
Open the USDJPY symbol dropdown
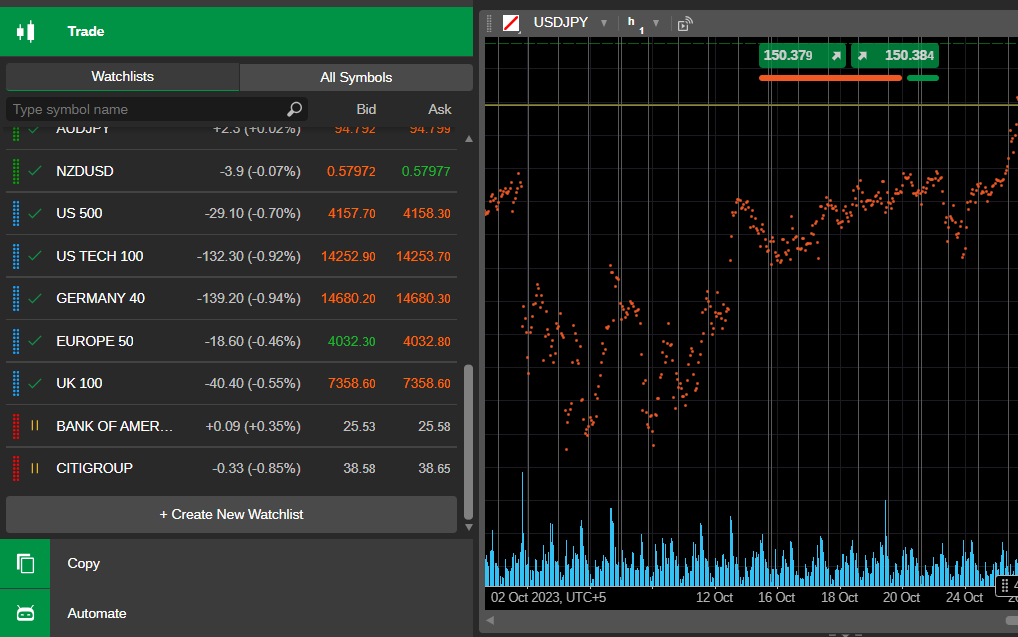604,23
